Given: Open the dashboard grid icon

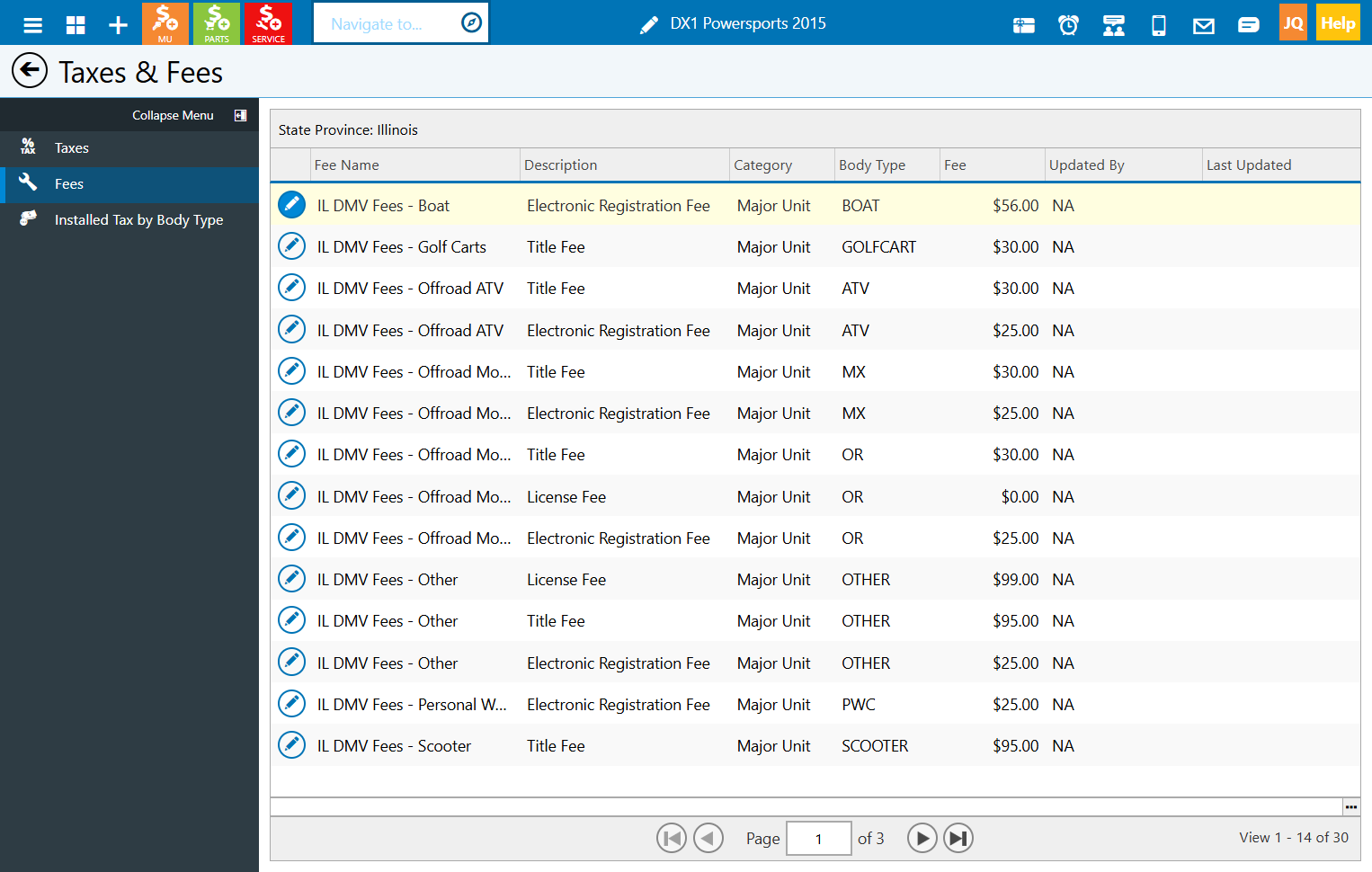Looking at the screenshot, I should [x=76, y=24].
